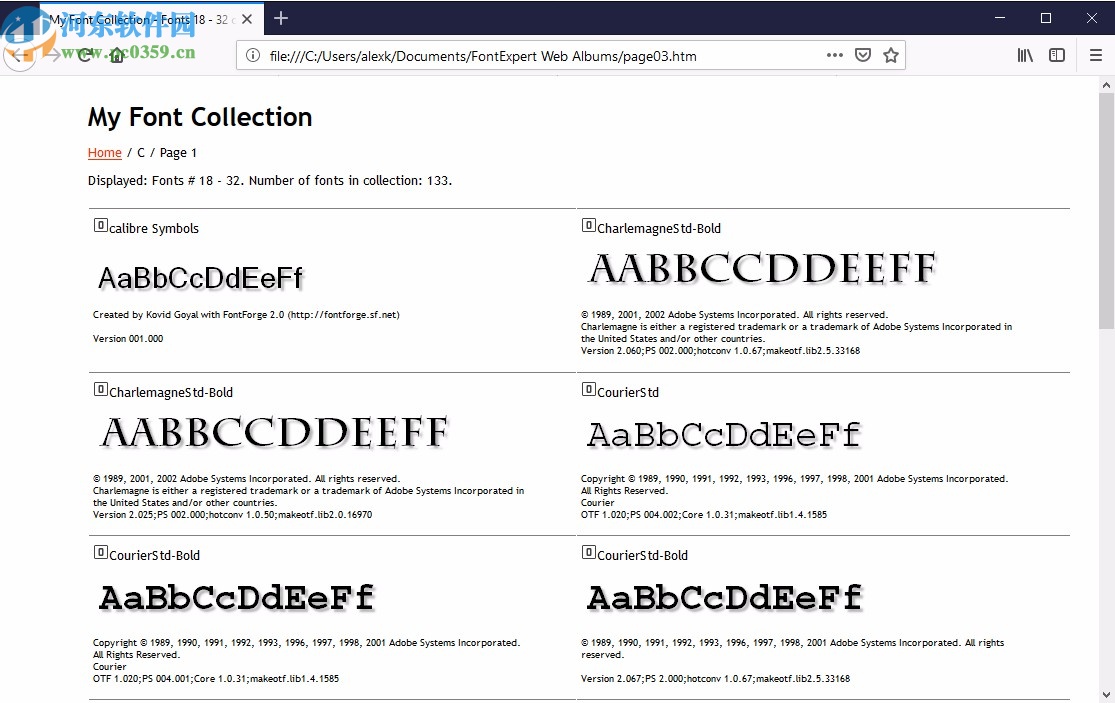Click the 'calibre Symbols' font name
1115x703 pixels.
tap(154, 228)
